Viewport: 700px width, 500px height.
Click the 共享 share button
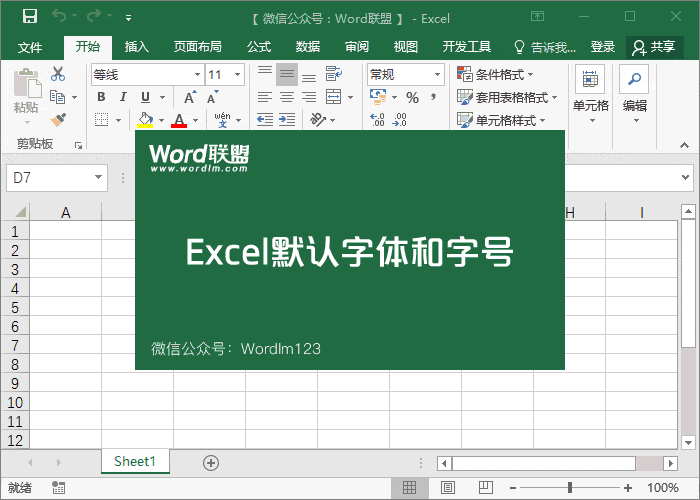(655, 47)
